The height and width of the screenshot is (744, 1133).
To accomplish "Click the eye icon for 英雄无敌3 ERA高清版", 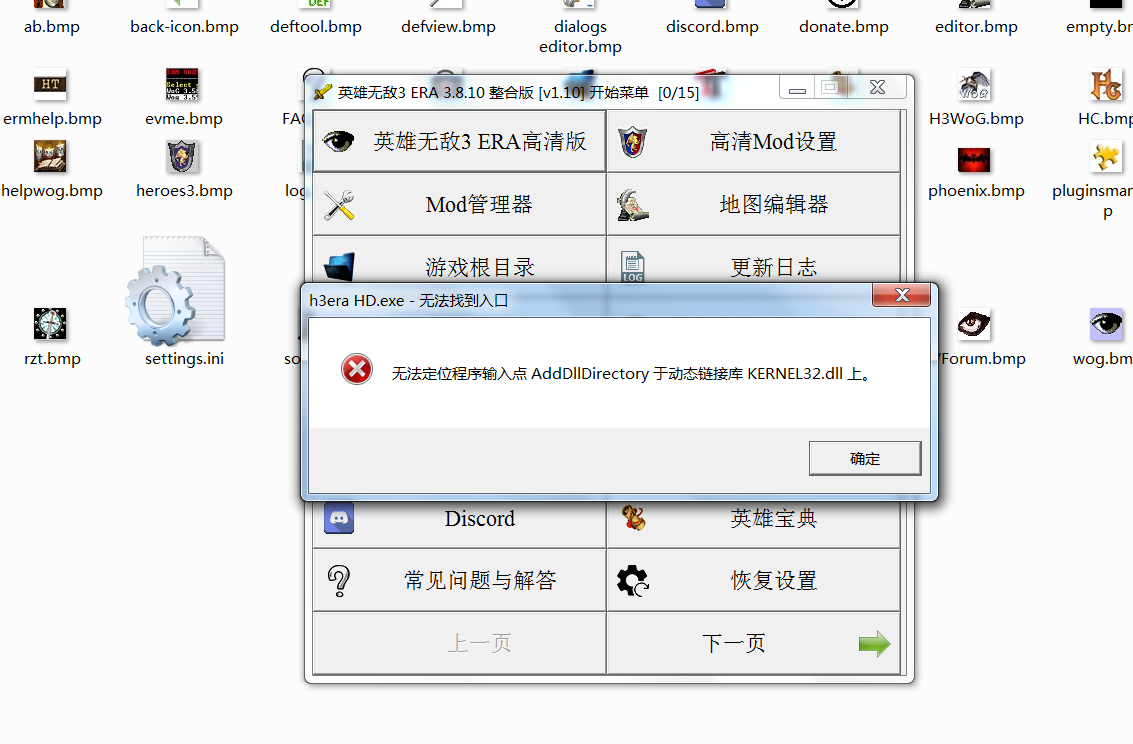I will tap(337, 141).
